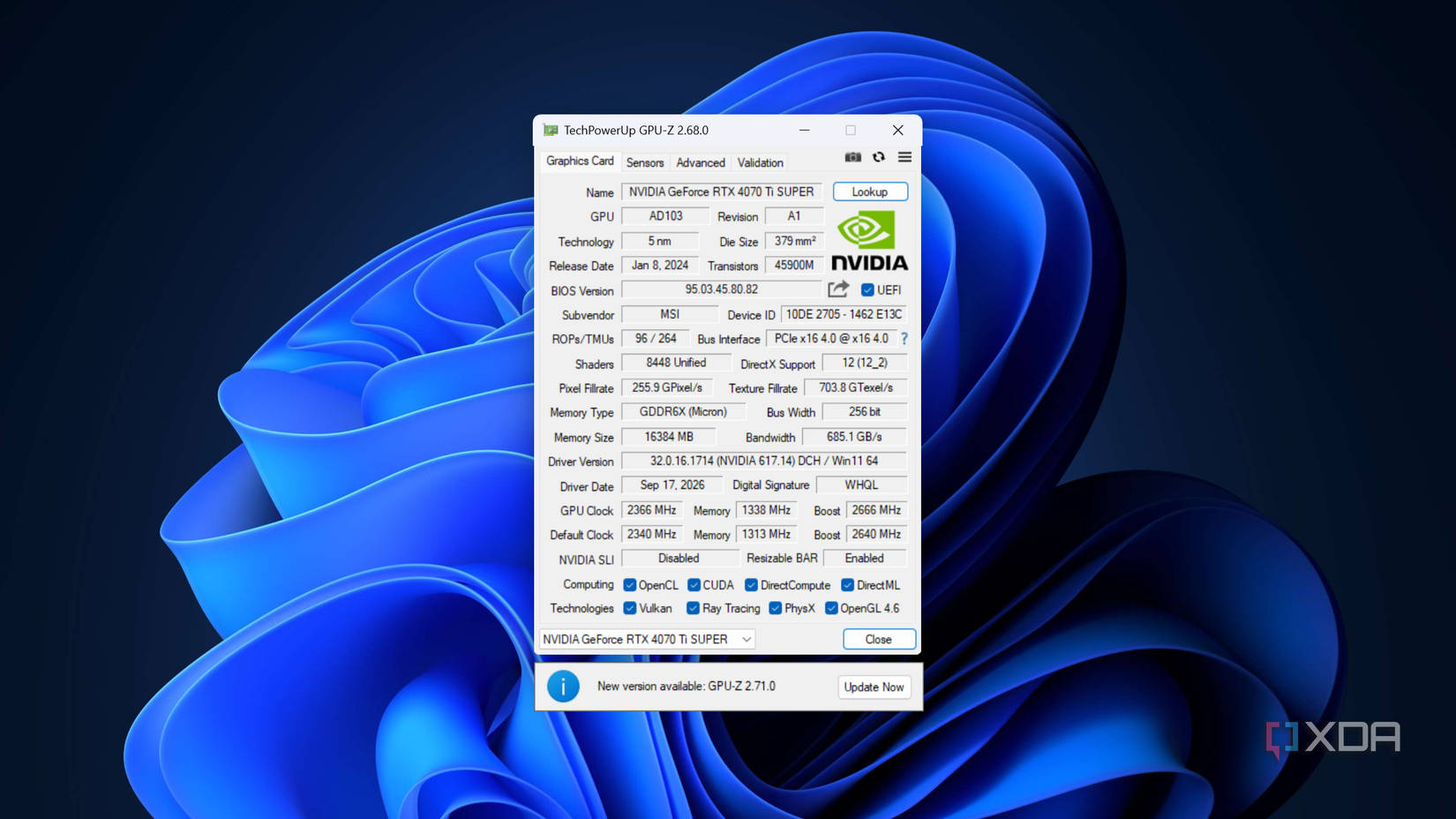The height and width of the screenshot is (819, 1456).
Task: Click the GPU value AD103
Action: 665,215
